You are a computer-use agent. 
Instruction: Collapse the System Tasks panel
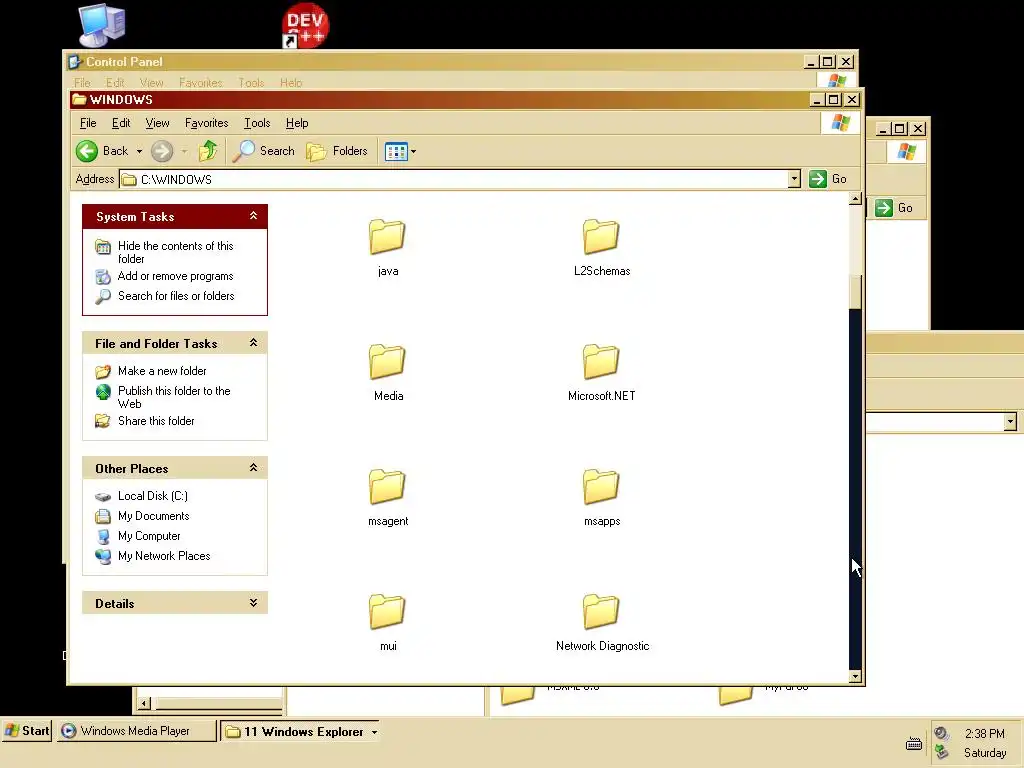pyautogui.click(x=253, y=216)
